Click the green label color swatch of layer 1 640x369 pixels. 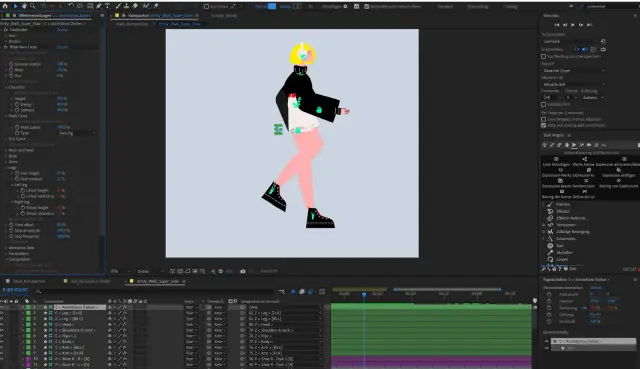28,307
